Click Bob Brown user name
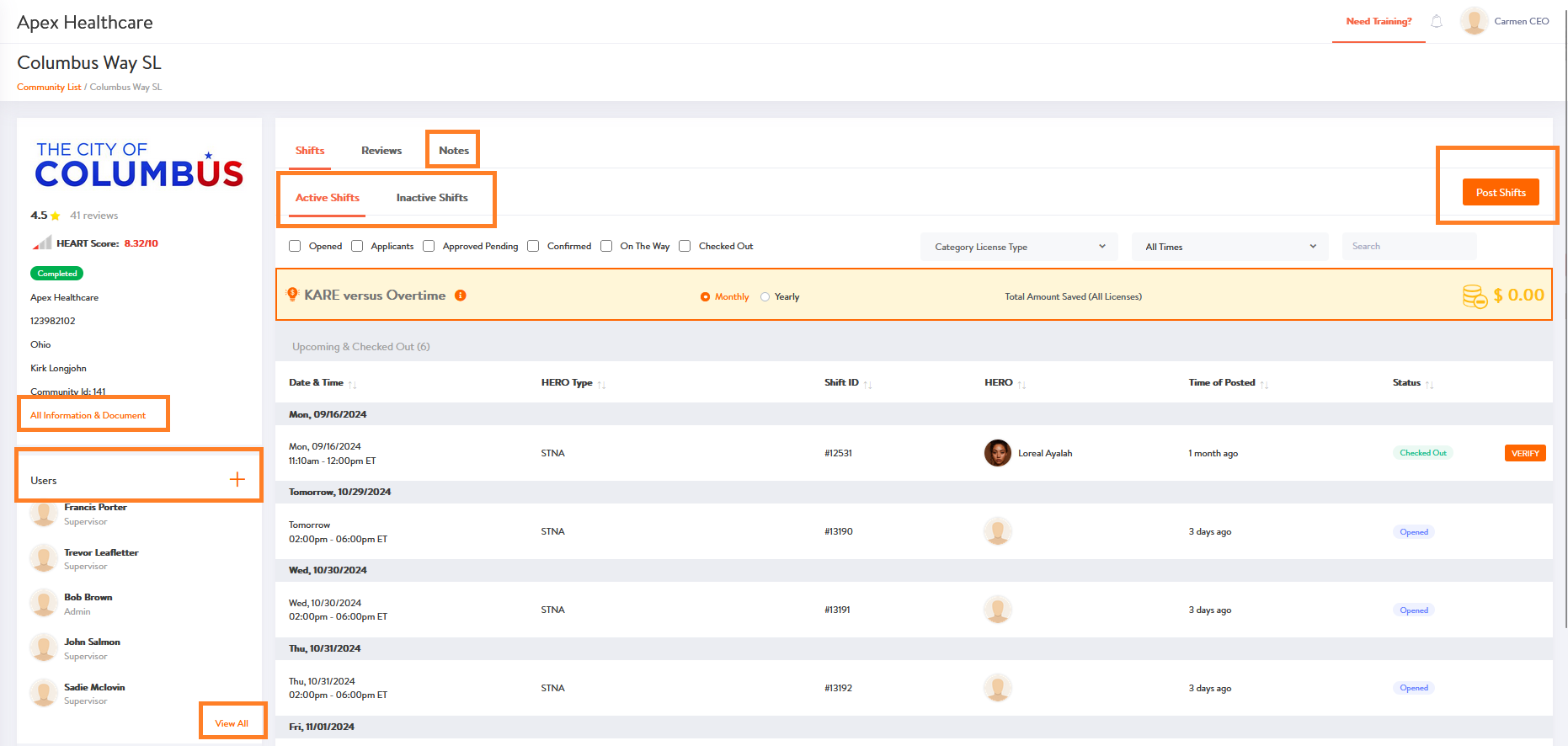 (x=88, y=597)
